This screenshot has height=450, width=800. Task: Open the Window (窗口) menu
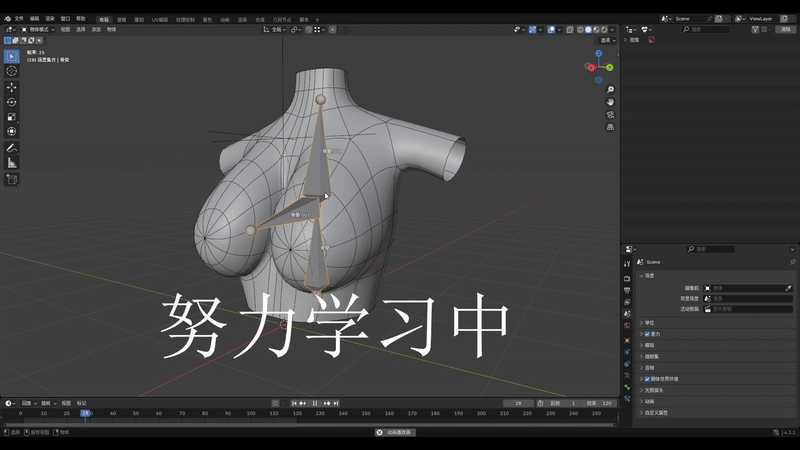[65, 18]
